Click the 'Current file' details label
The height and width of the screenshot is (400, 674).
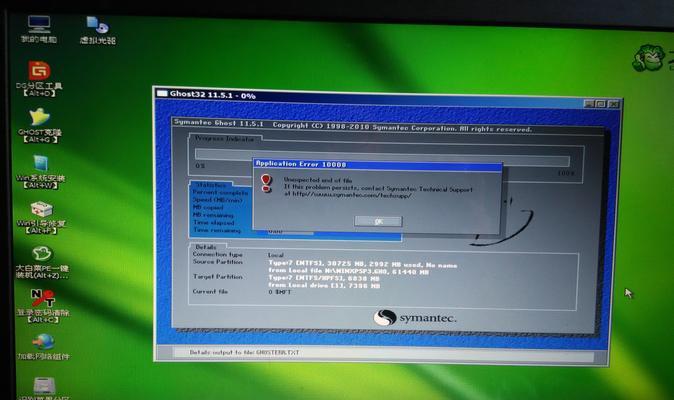[x=210, y=291]
